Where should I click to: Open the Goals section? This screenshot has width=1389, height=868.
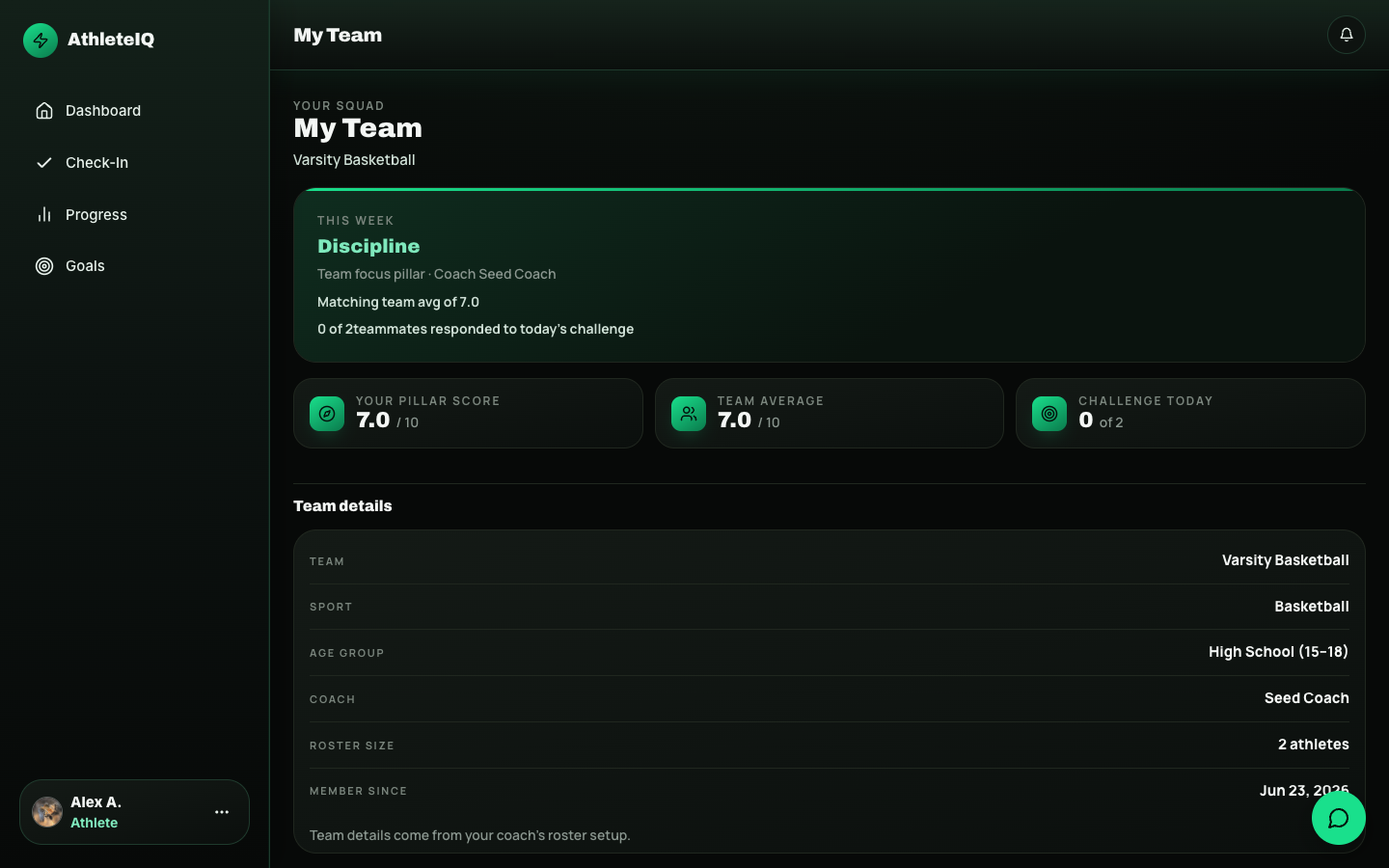[x=134, y=266]
